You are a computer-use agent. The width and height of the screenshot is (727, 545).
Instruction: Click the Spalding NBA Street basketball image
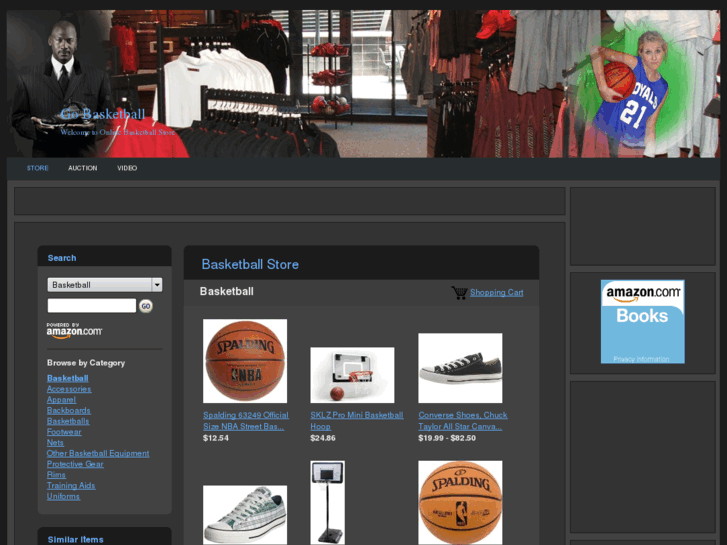pos(245,361)
